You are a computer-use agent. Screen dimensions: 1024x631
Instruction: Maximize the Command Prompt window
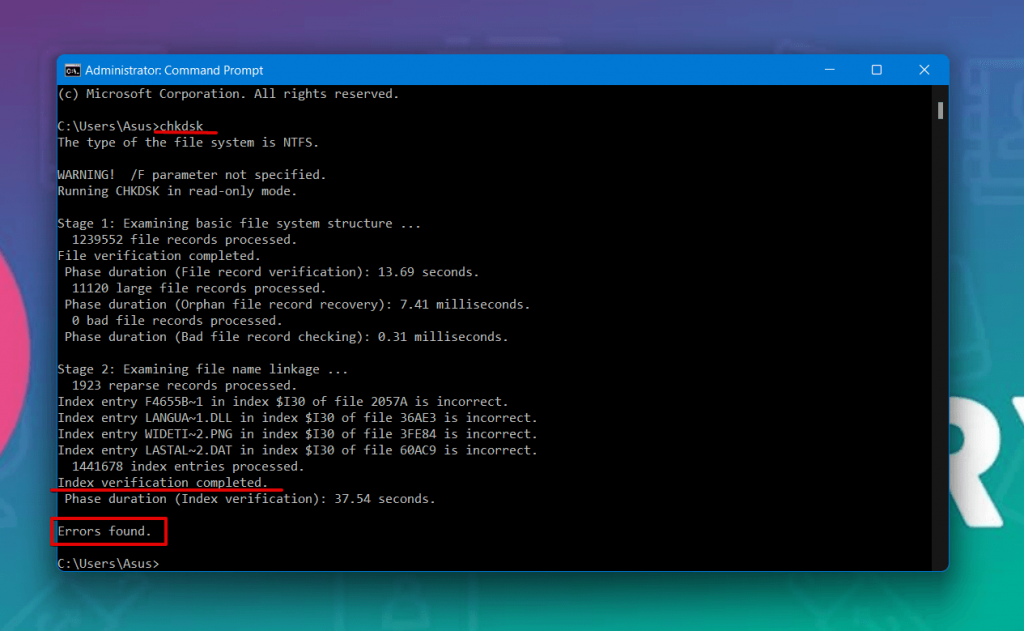pyautogui.click(x=876, y=70)
